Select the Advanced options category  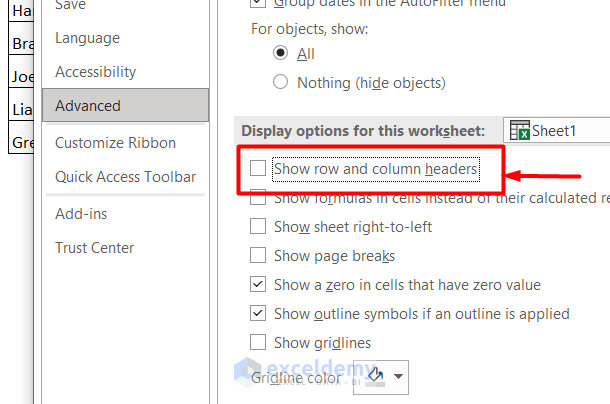tap(88, 106)
